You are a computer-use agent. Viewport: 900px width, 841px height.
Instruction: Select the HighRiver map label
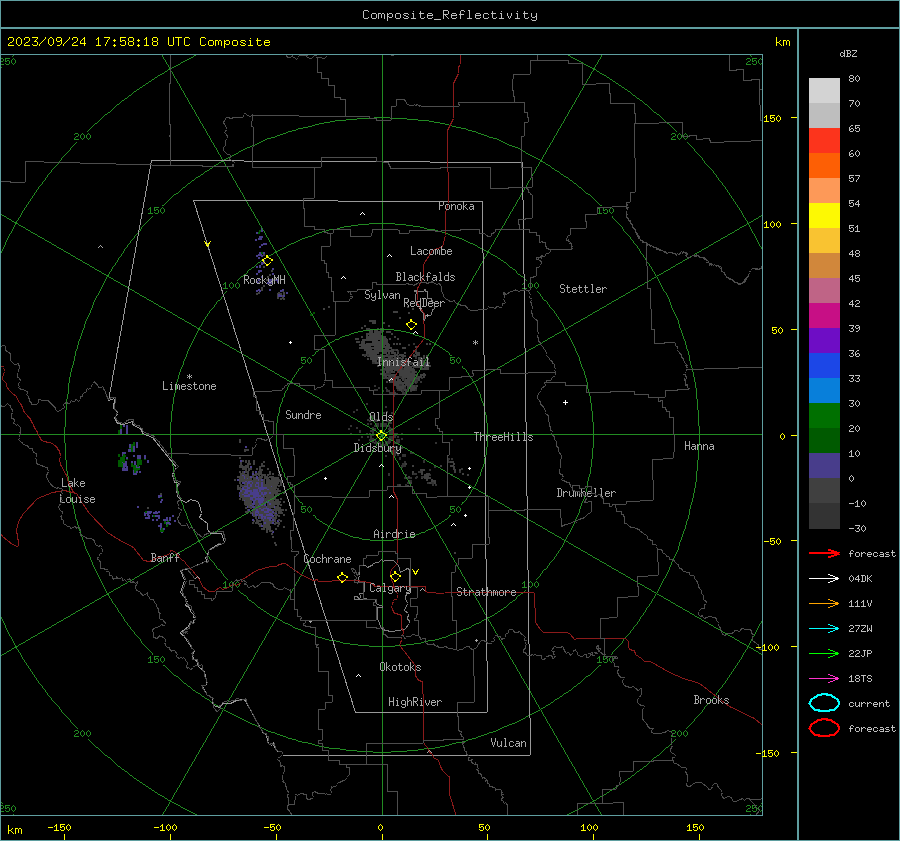click(x=415, y=702)
